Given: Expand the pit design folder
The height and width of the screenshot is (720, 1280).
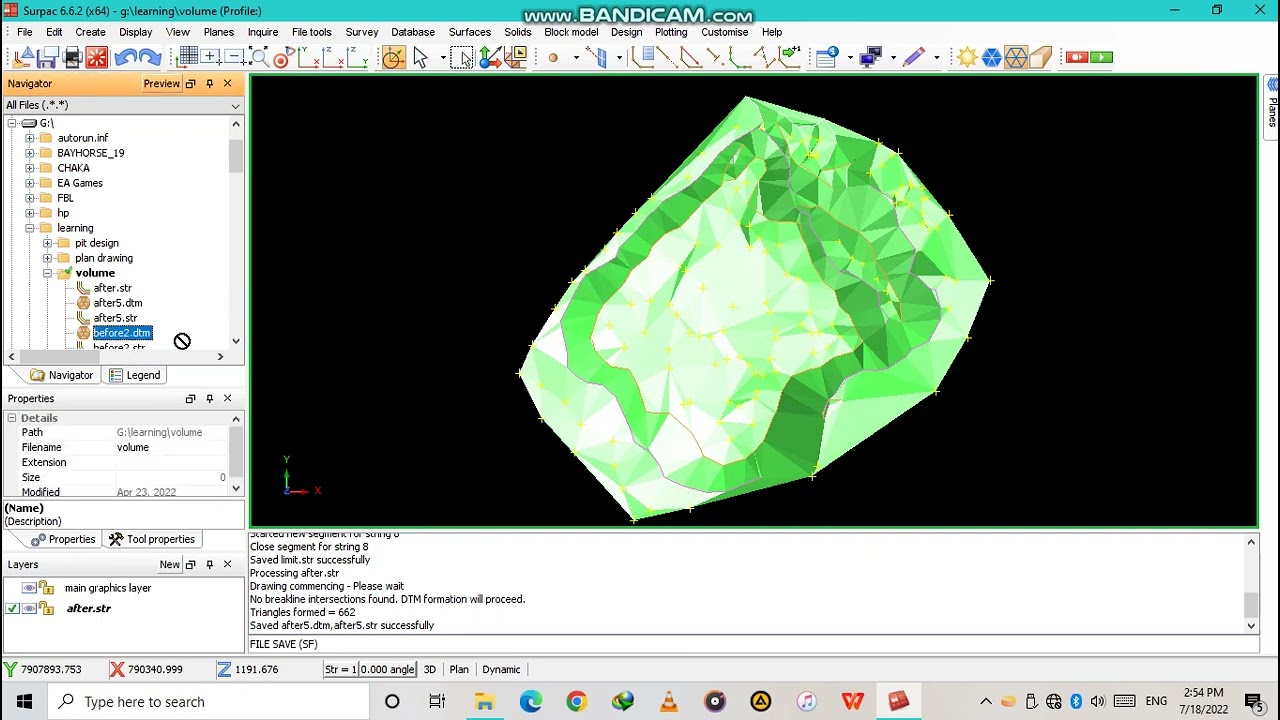Looking at the screenshot, I should (47, 243).
